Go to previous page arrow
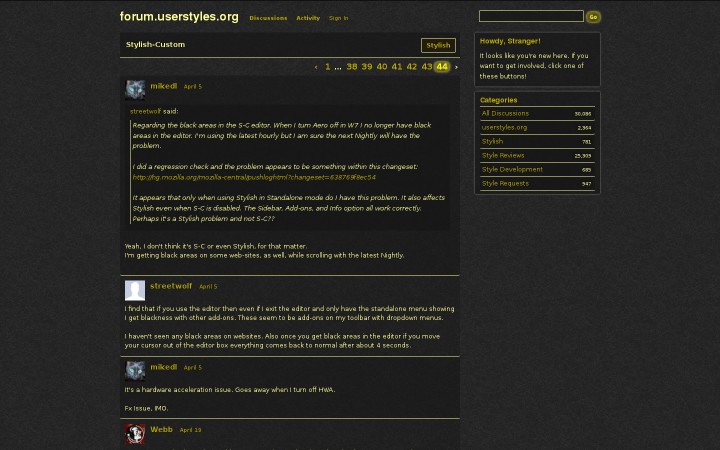The image size is (720, 450). coord(316,67)
